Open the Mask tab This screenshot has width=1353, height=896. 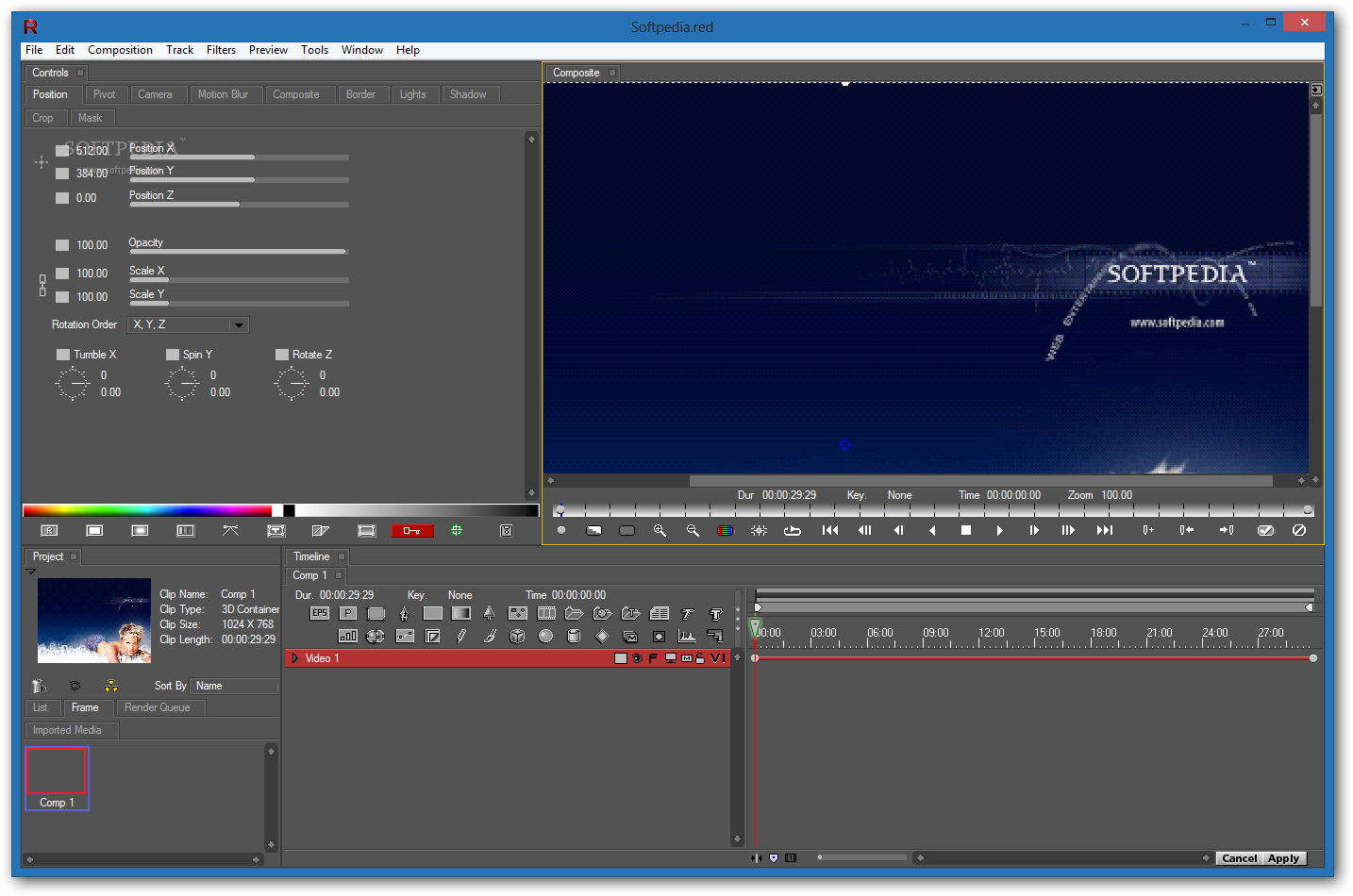click(91, 118)
